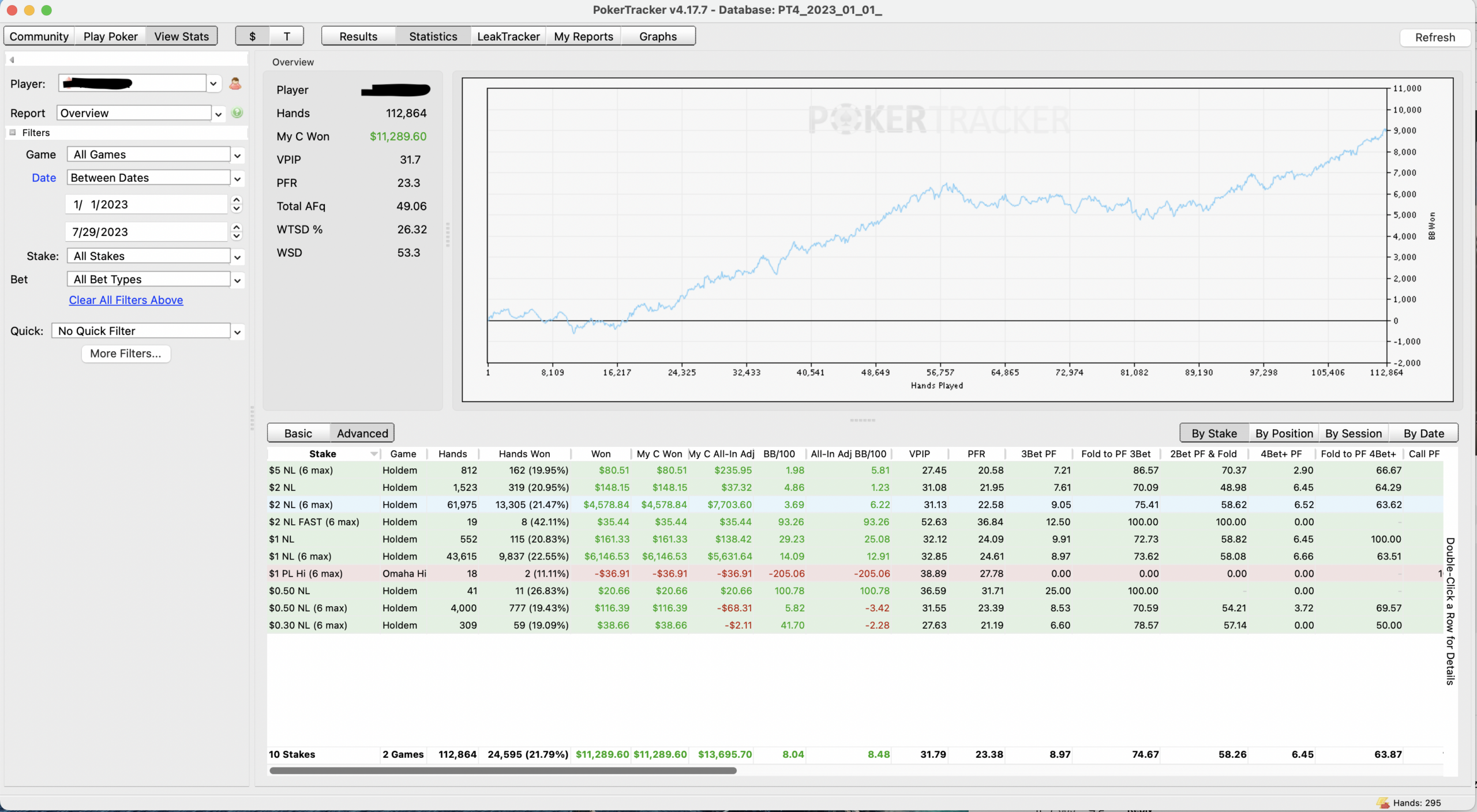Viewport: 1477px width, 812px height.
Task: Click the Double-Click a Row for Details label
Action: pyautogui.click(x=1450, y=611)
